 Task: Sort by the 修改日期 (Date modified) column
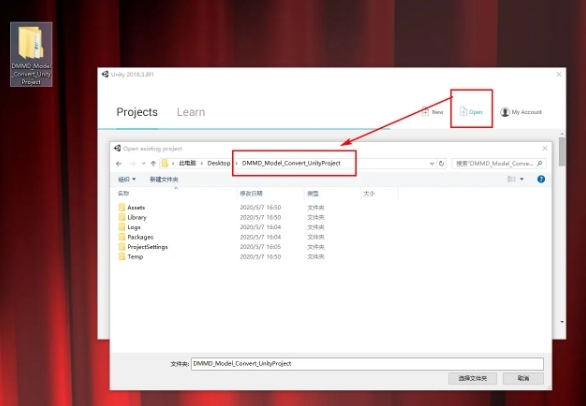(251, 193)
